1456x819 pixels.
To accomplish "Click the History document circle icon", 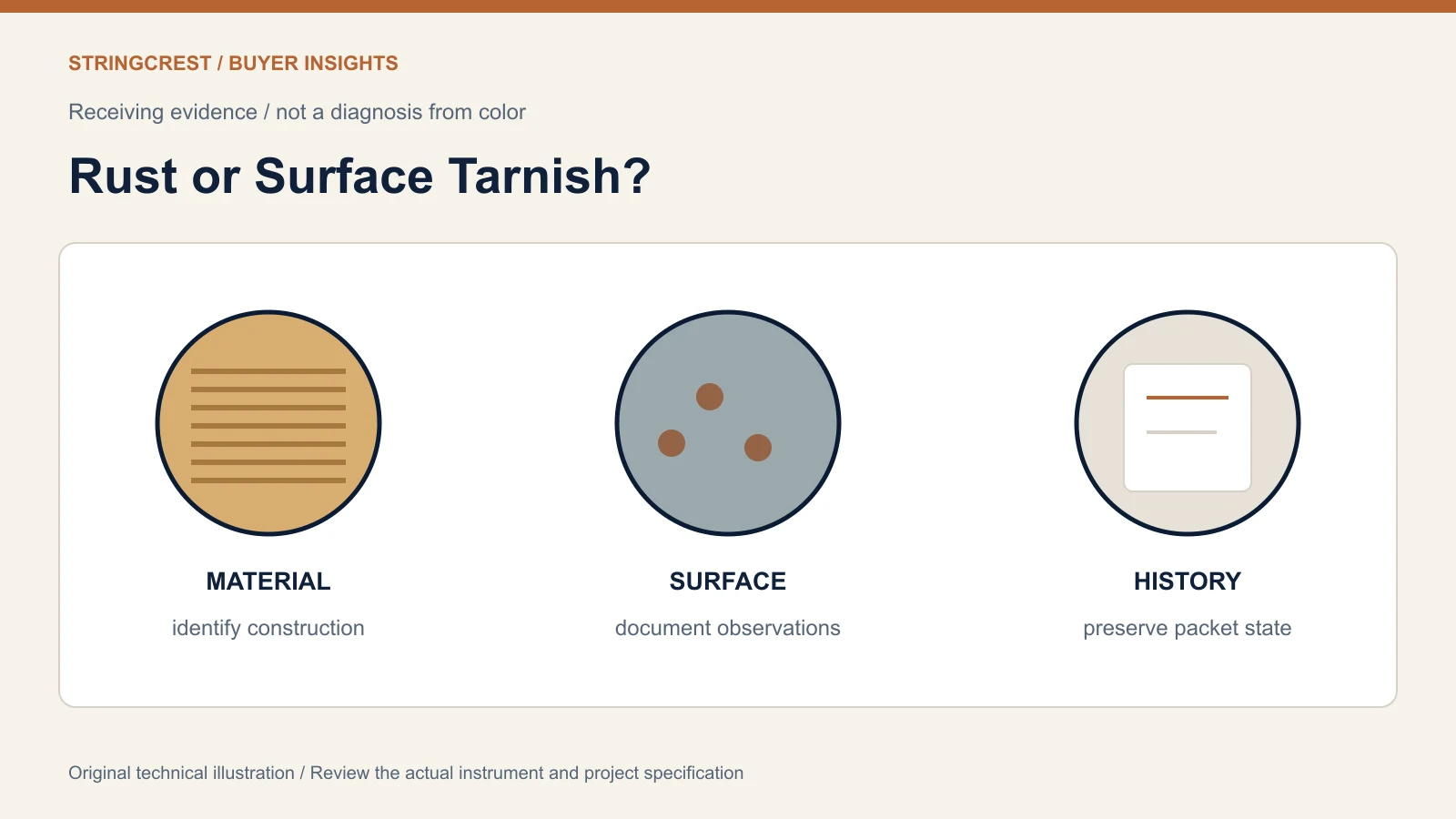I will 1188,423.
